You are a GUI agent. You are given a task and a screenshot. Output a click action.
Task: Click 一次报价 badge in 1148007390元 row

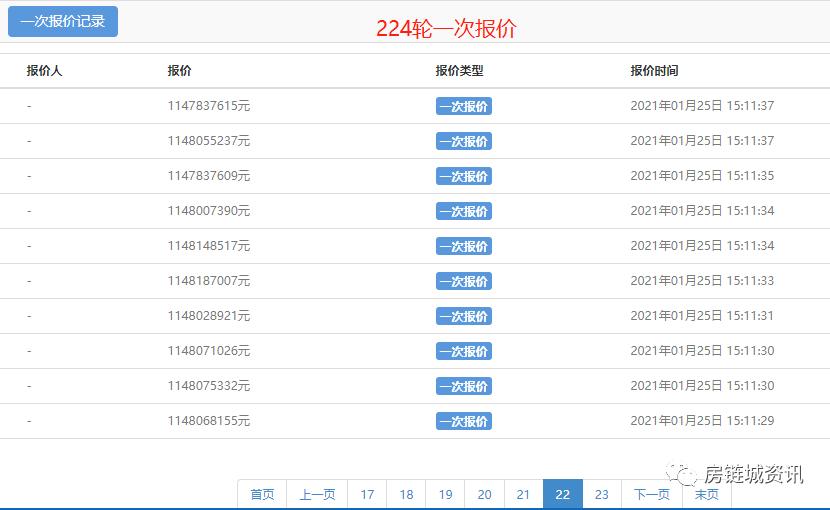(464, 211)
